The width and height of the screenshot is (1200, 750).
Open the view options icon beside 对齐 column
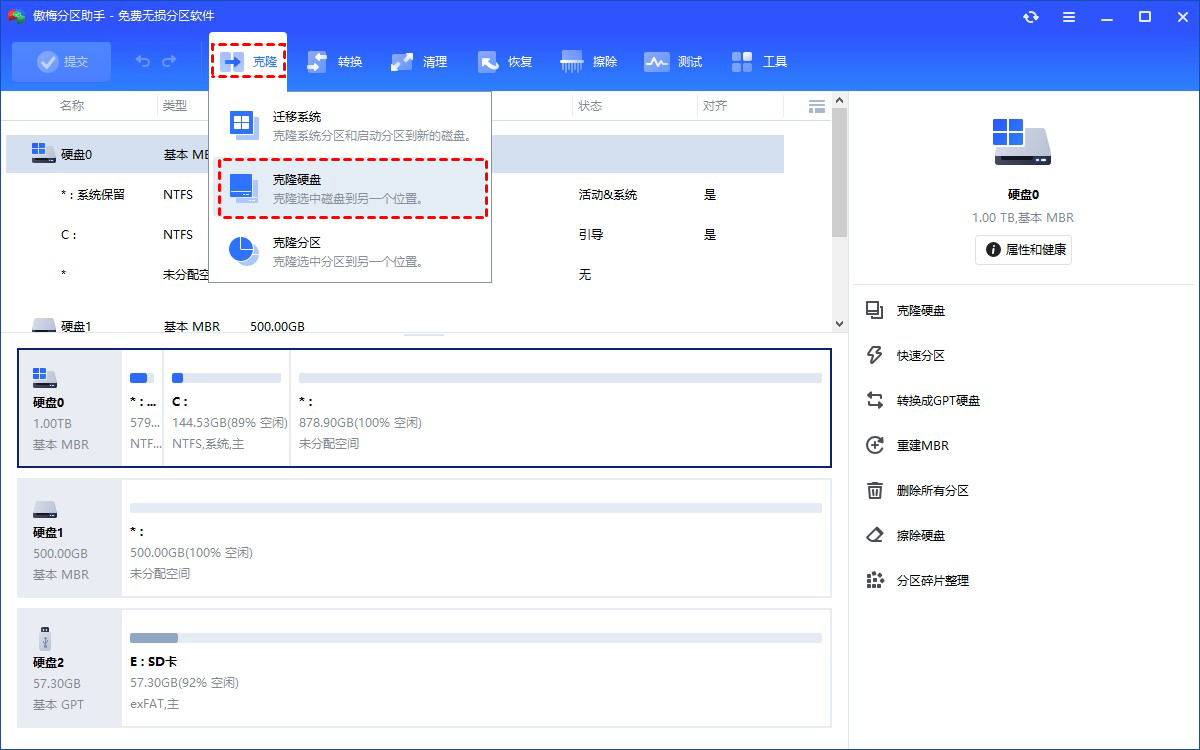click(816, 105)
